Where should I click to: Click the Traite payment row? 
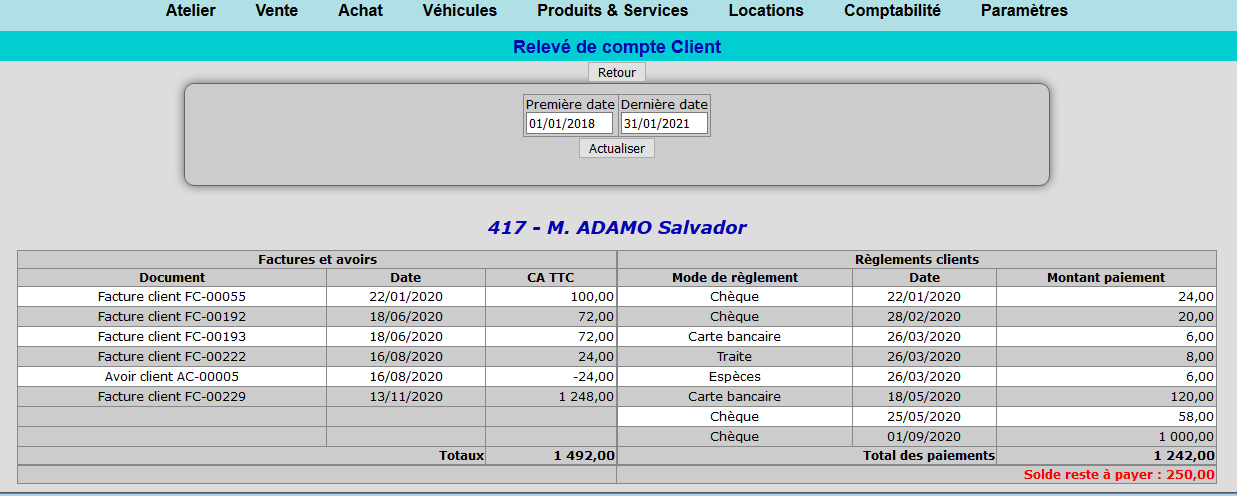734,357
